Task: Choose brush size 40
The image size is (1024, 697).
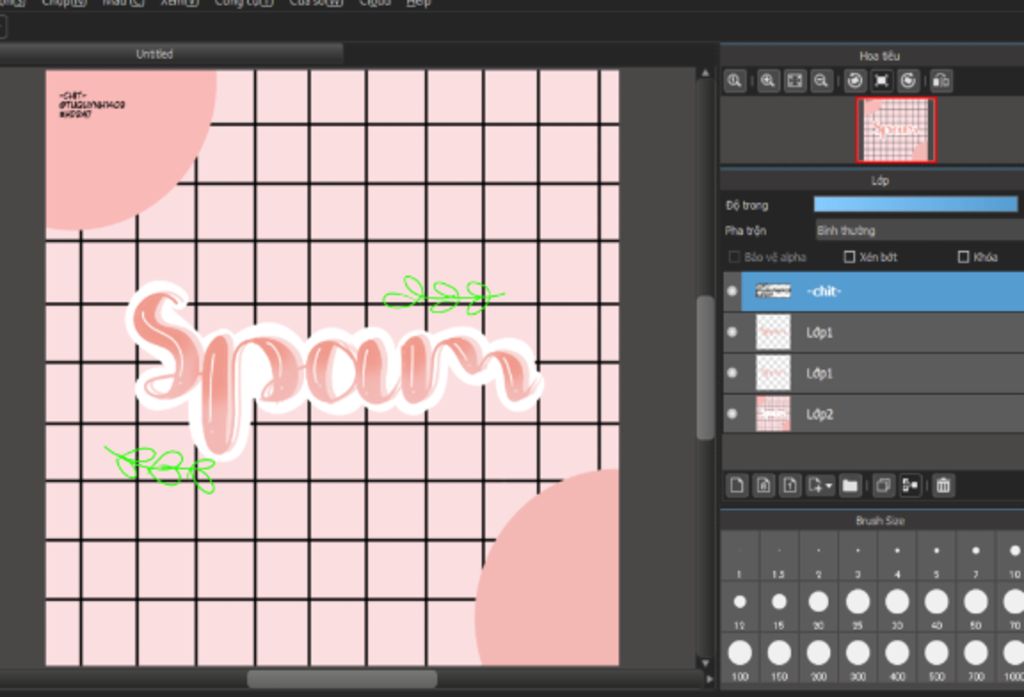Action: (x=936, y=607)
